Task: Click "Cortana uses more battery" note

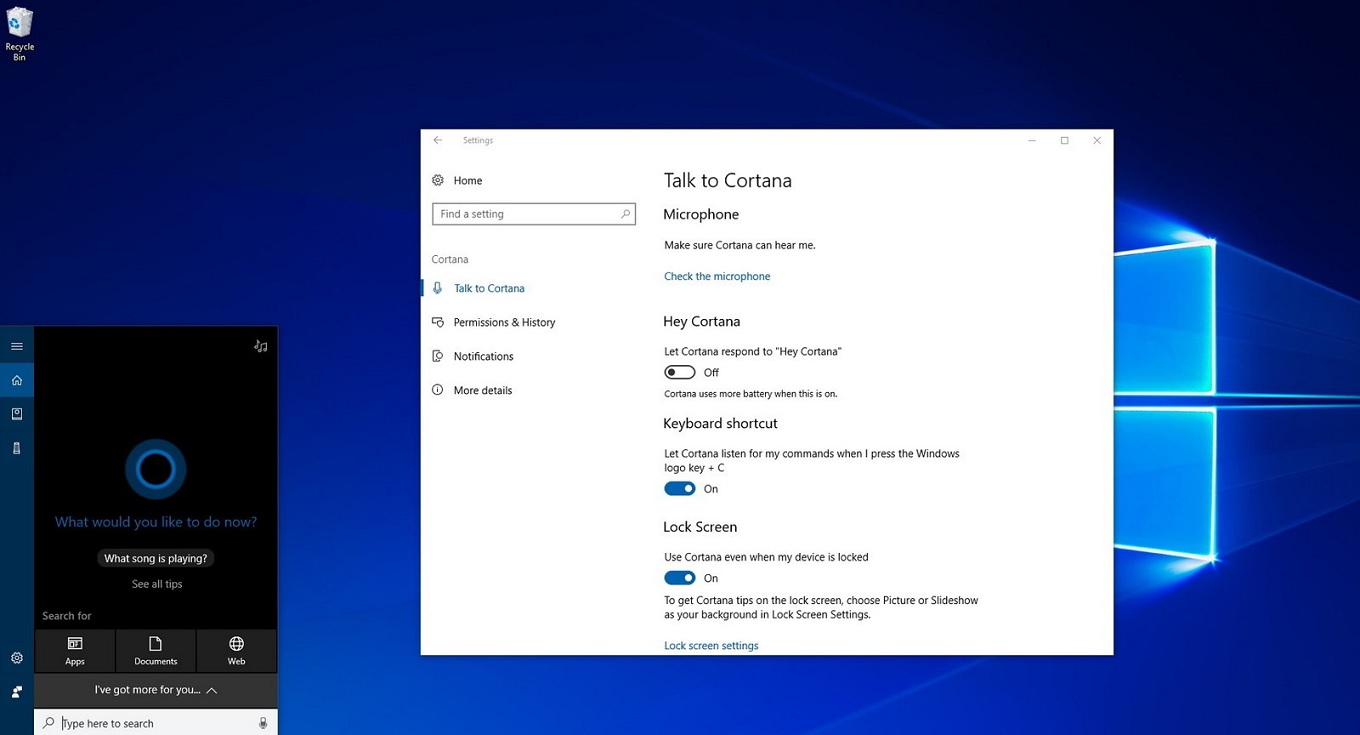Action: (x=751, y=394)
